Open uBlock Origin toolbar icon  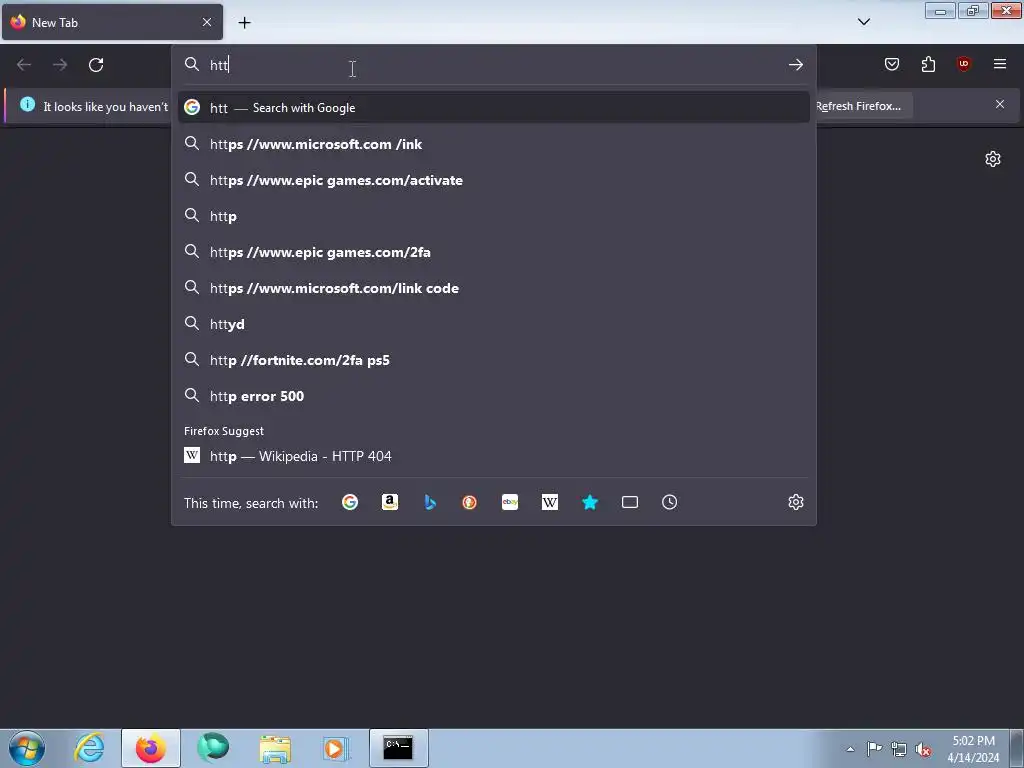tap(963, 64)
